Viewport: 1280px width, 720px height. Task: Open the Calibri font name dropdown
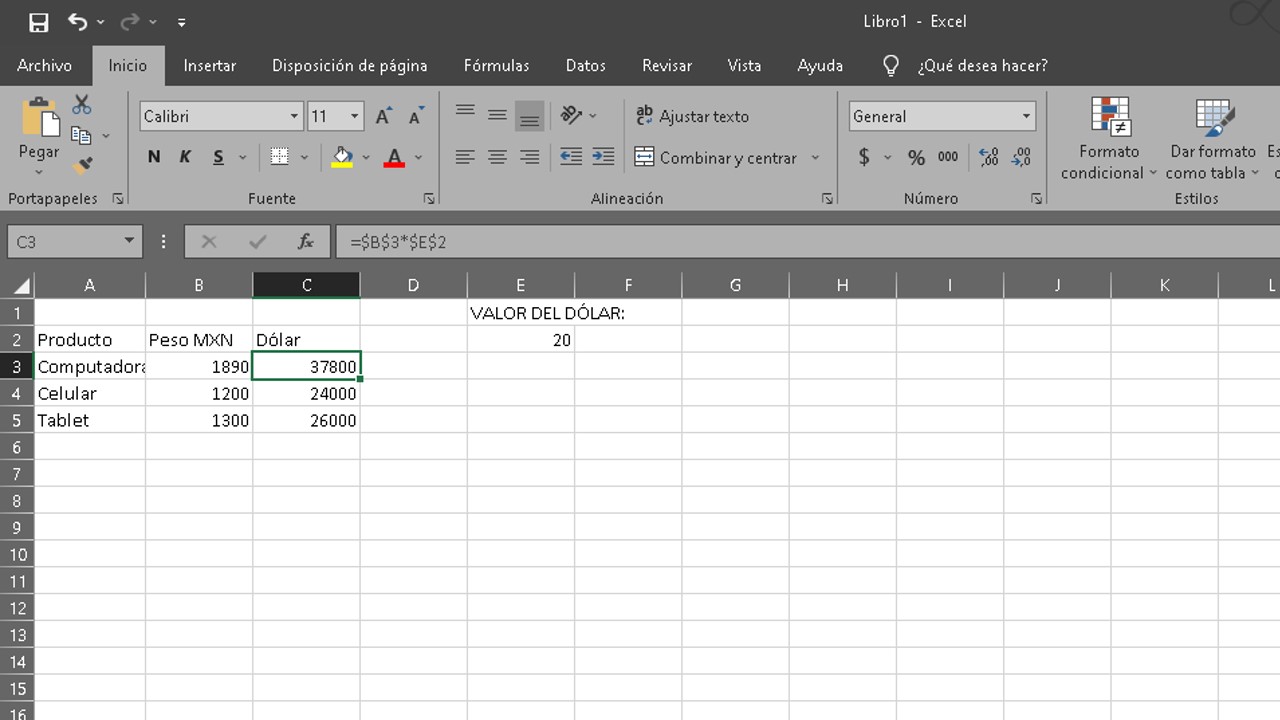[294, 117]
